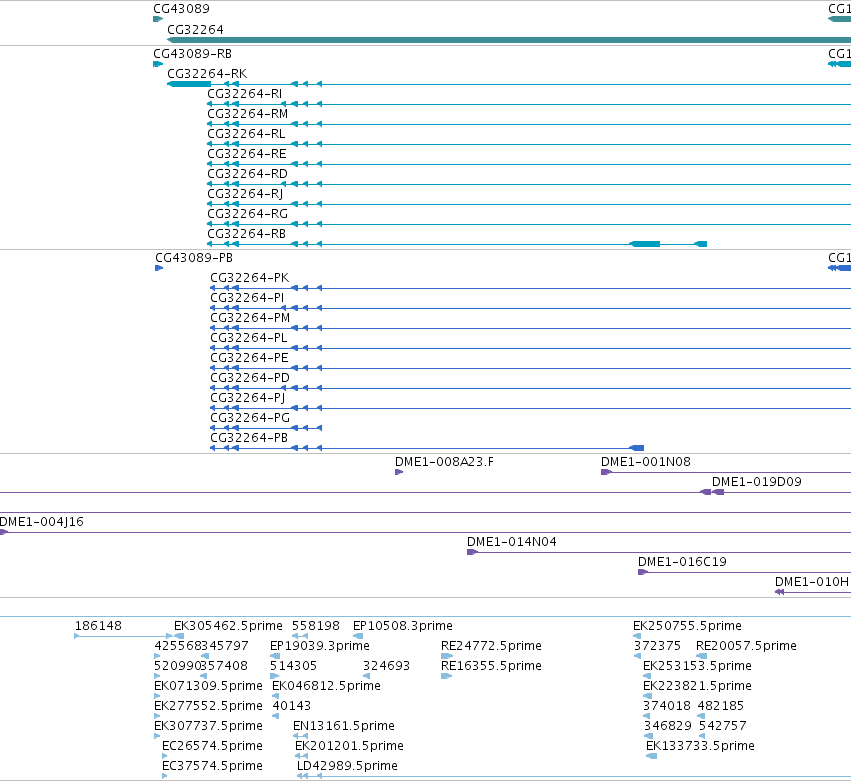Select EST 374018
851x781 pixels.
(667, 706)
